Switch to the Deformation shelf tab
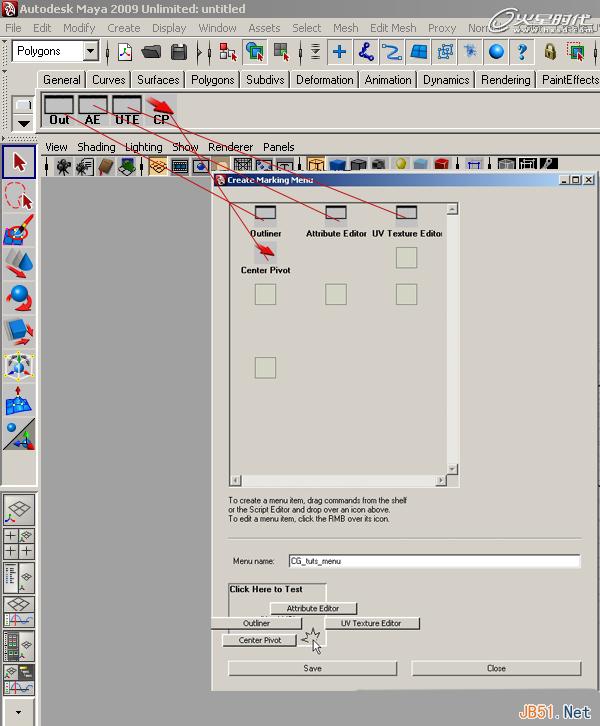The image size is (600, 726). coord(325,80)
